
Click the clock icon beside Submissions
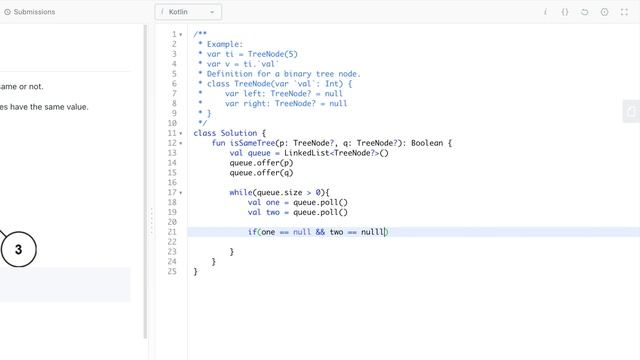[x=7, y=12]
